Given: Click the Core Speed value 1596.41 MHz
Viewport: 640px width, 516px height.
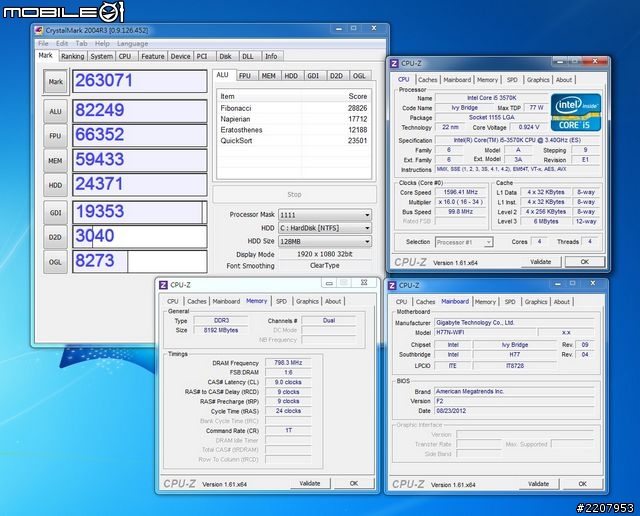Looking at the screenshot, I should pyautogui.click(x=460, y=192).
